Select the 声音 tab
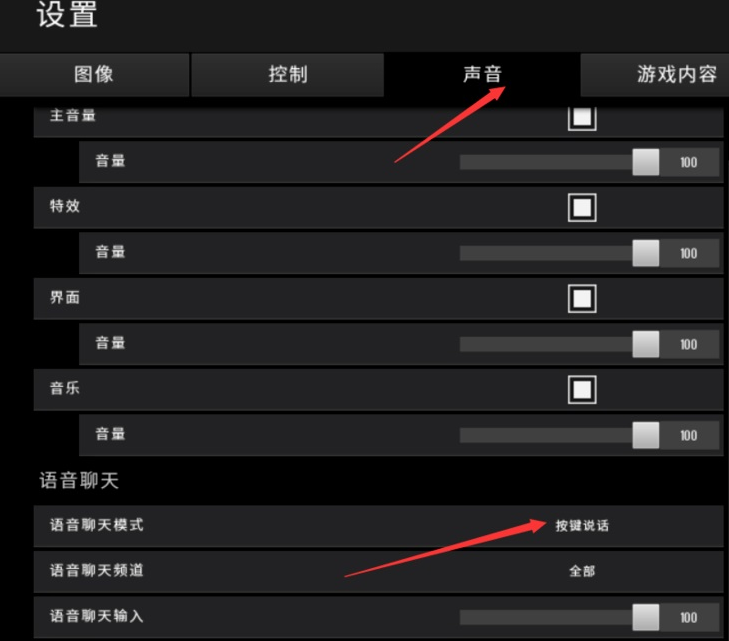 [x=482, y=74]
